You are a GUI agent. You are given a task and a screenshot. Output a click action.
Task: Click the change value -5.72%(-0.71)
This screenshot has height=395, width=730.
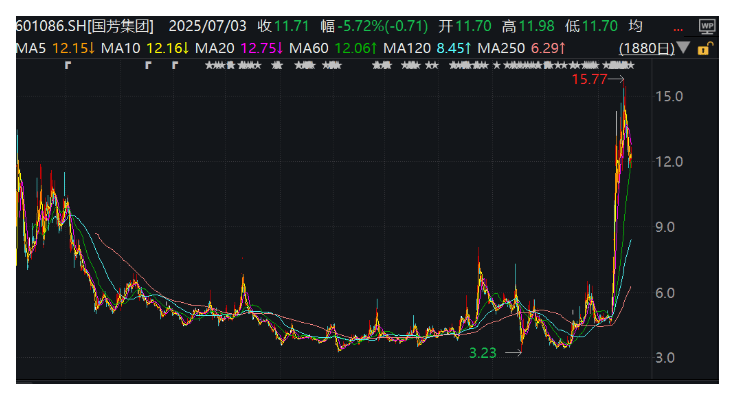click(x=382, y=26)
